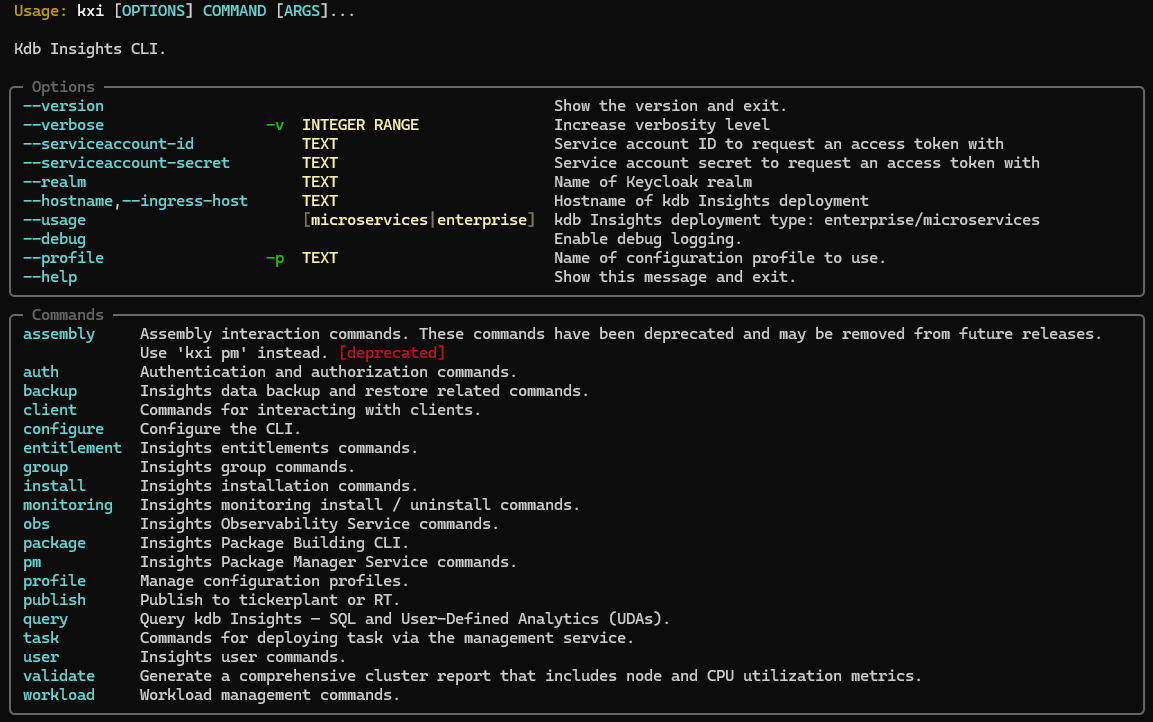The width and height of the screenshot is (1153, 722).
Task: Click the profile command name
Action: [x=54, y=582]
